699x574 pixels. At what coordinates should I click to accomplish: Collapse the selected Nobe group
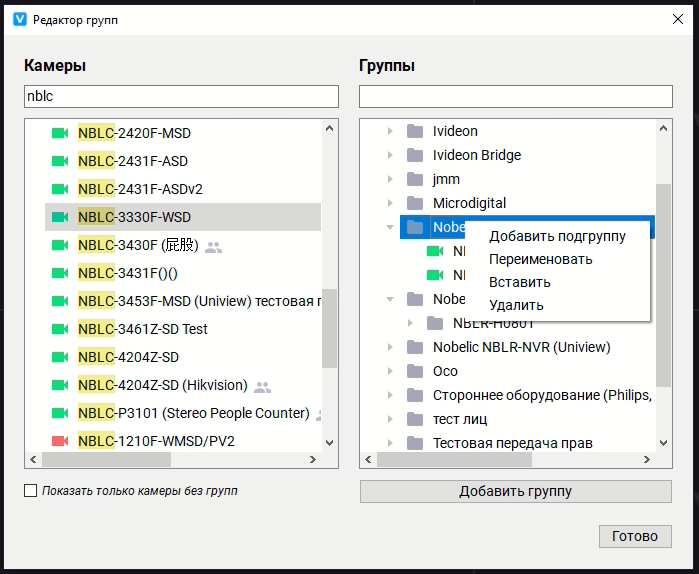[390, 227]
